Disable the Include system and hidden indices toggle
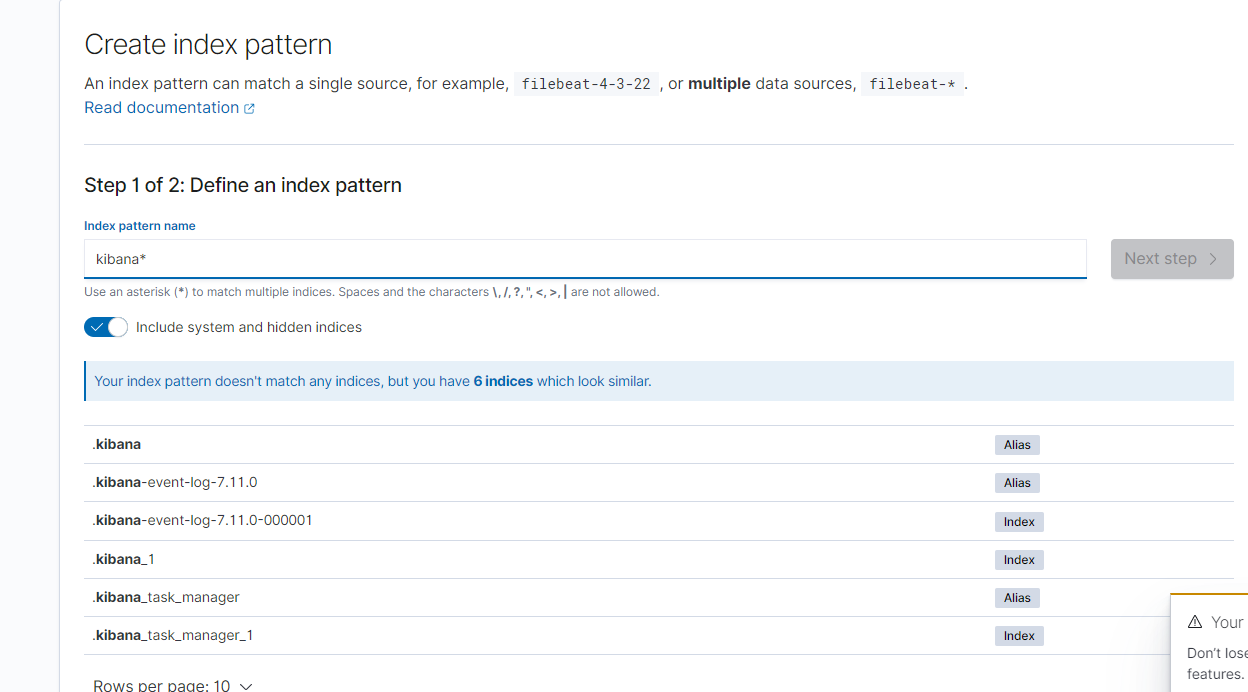This screenshot has width=1248, height=692. [105, 327]
